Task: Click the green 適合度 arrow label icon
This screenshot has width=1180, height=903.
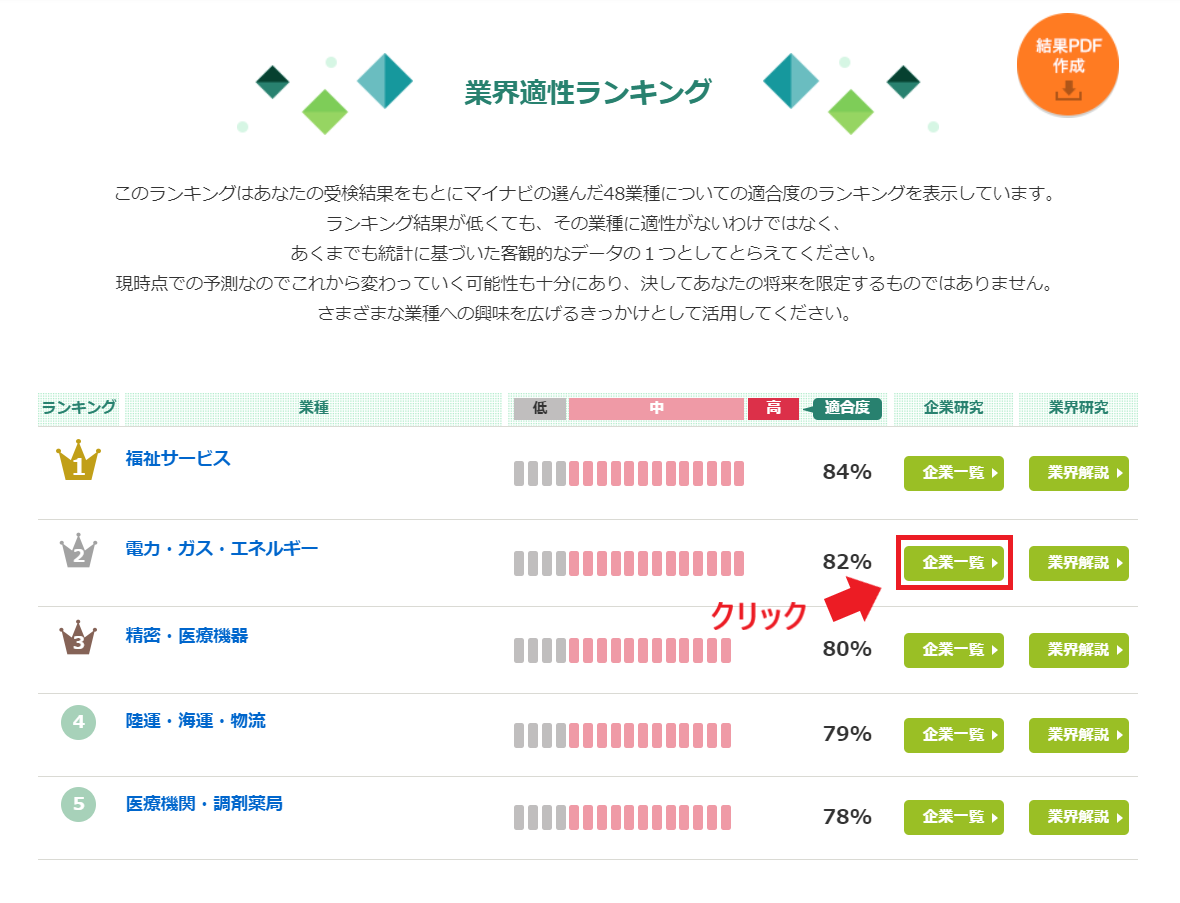Action: tap(846, 408)
